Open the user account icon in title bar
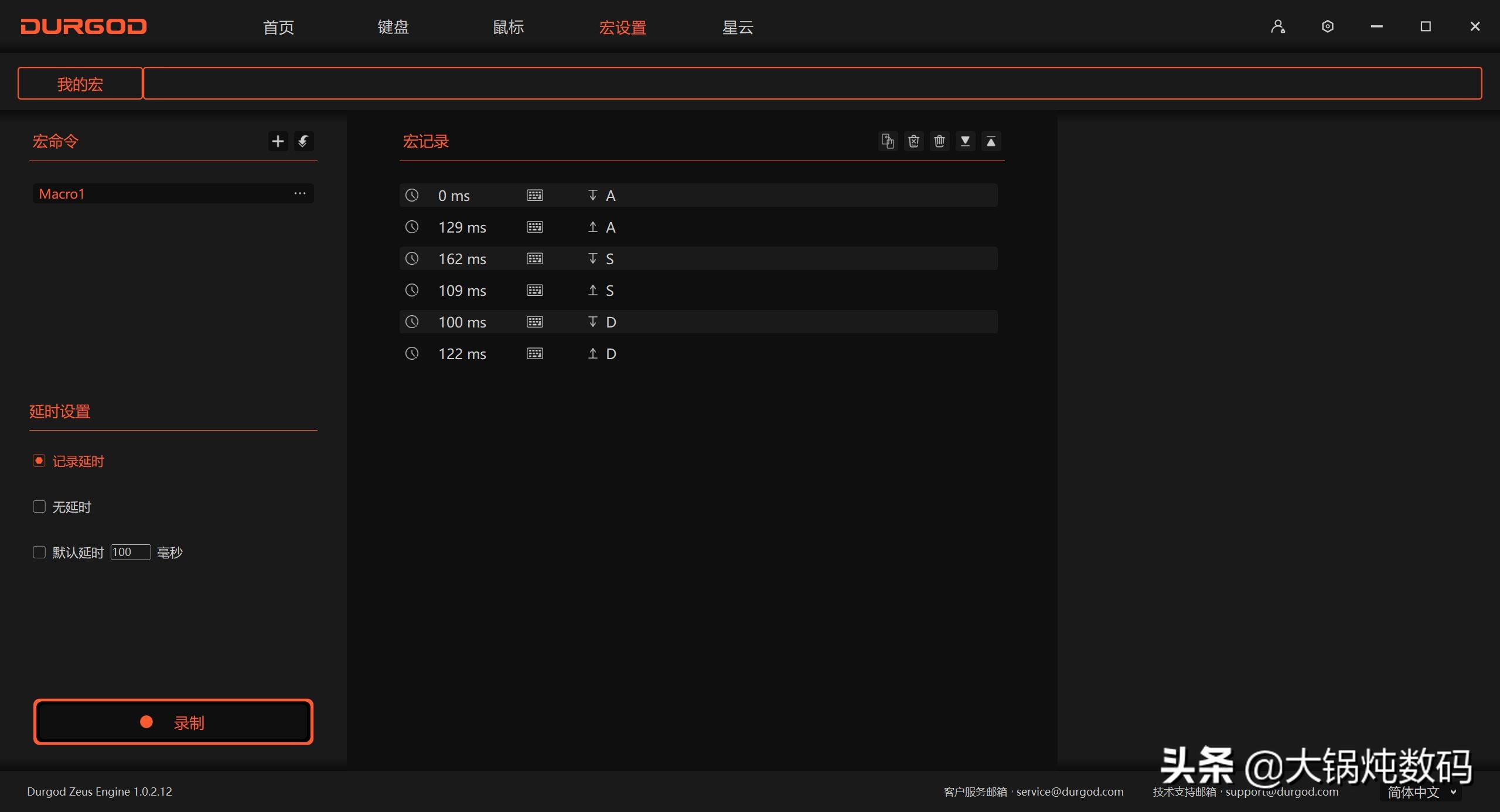The height and width of the screenshot is (812, 1500). pyautogui.click(x=1278, y=26)
